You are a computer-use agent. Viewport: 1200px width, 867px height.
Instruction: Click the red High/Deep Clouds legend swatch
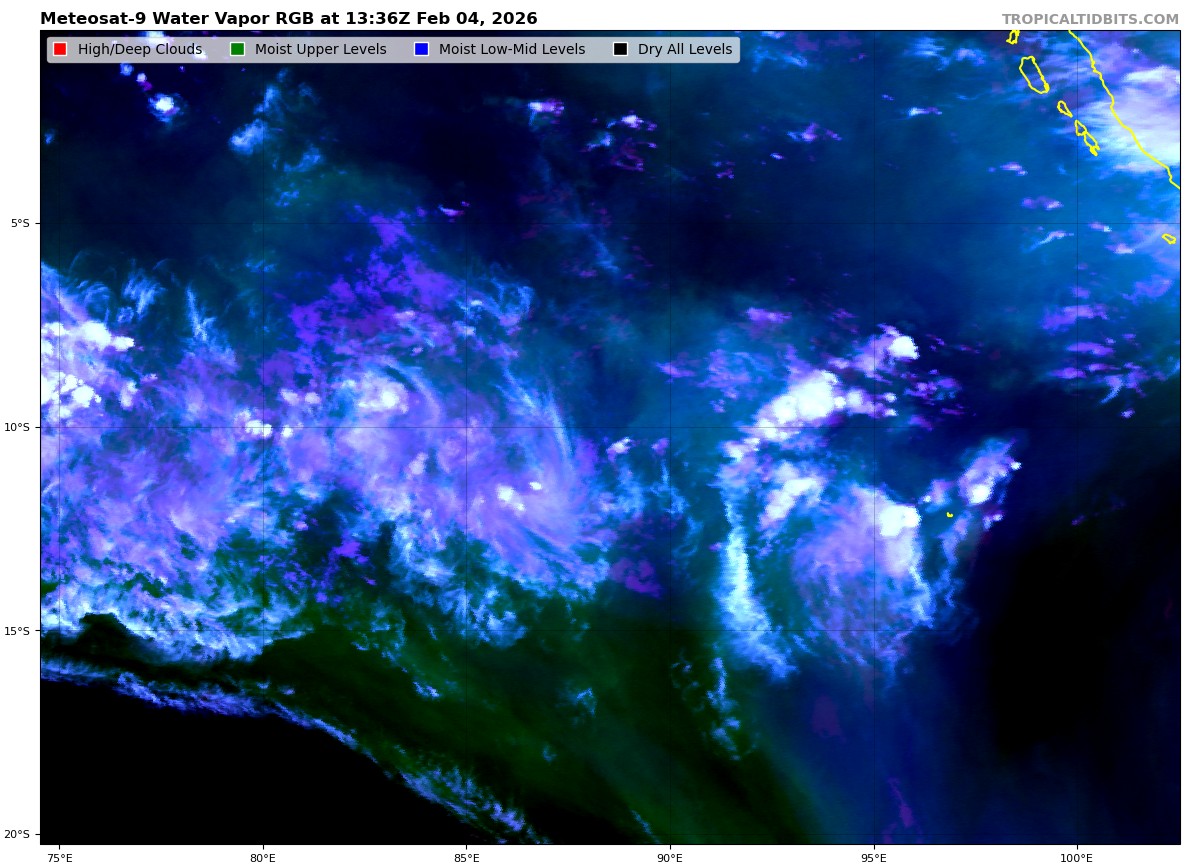(60, 50)
